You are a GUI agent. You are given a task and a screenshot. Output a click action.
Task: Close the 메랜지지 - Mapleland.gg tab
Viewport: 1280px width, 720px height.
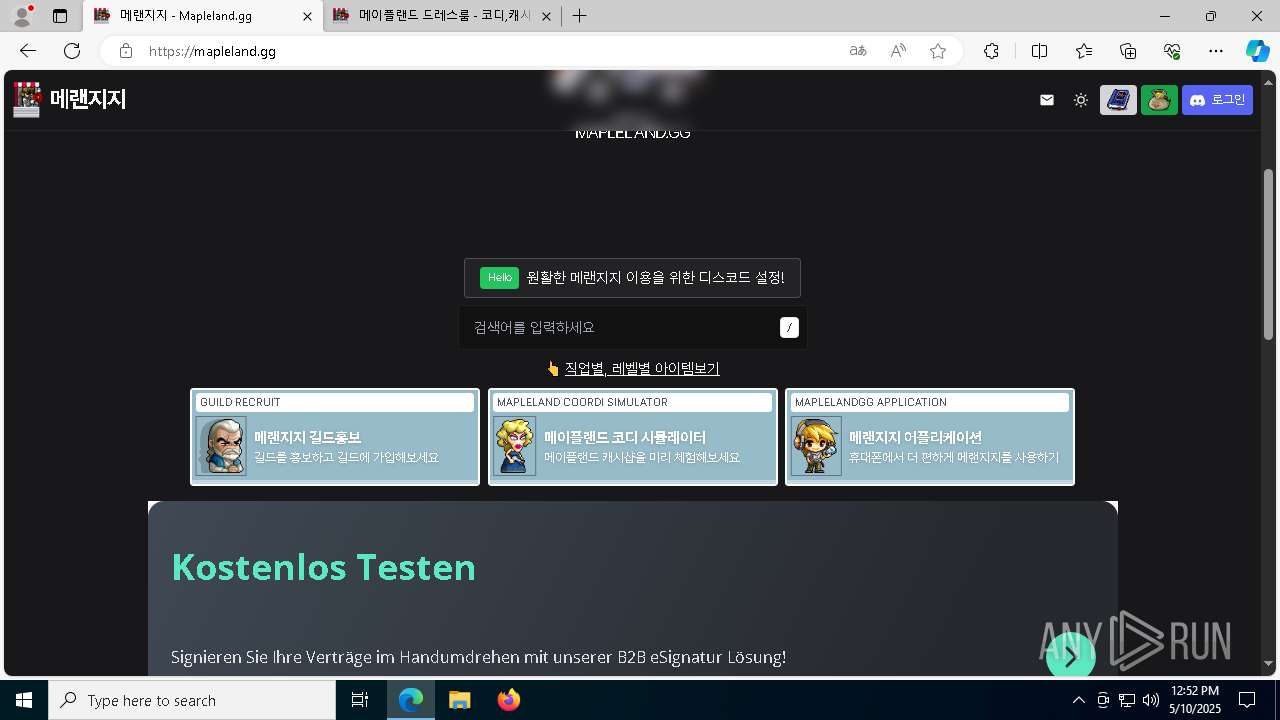pos(306,16)
